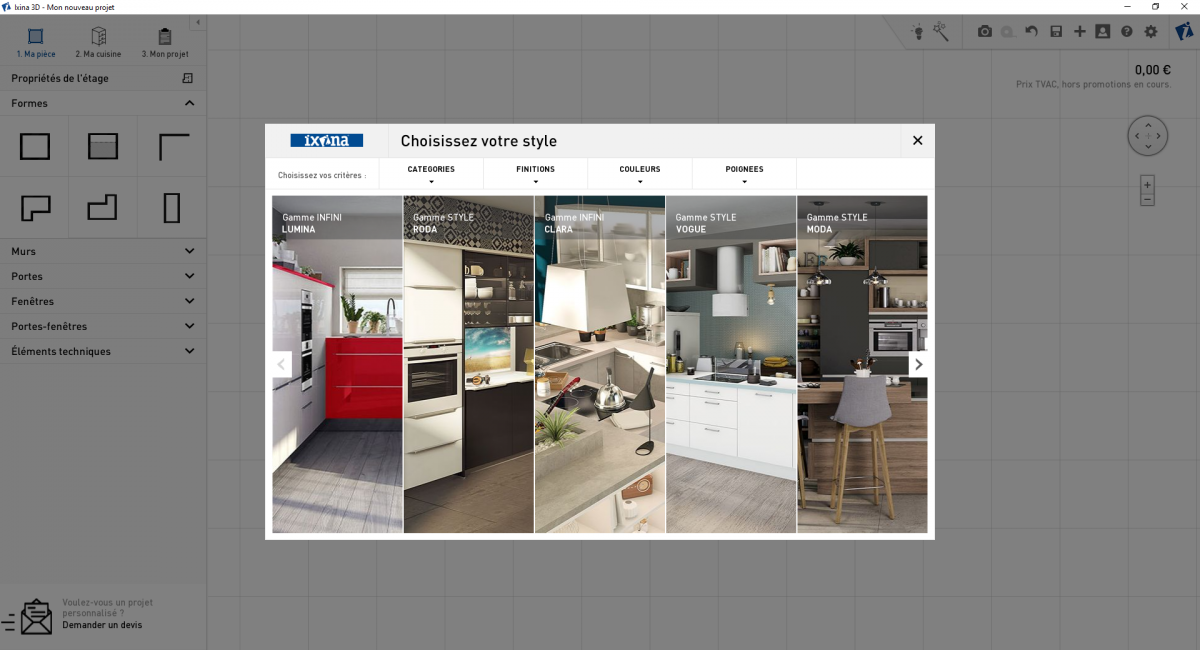Choose the RODA kitchen style

tap(469, 364)
